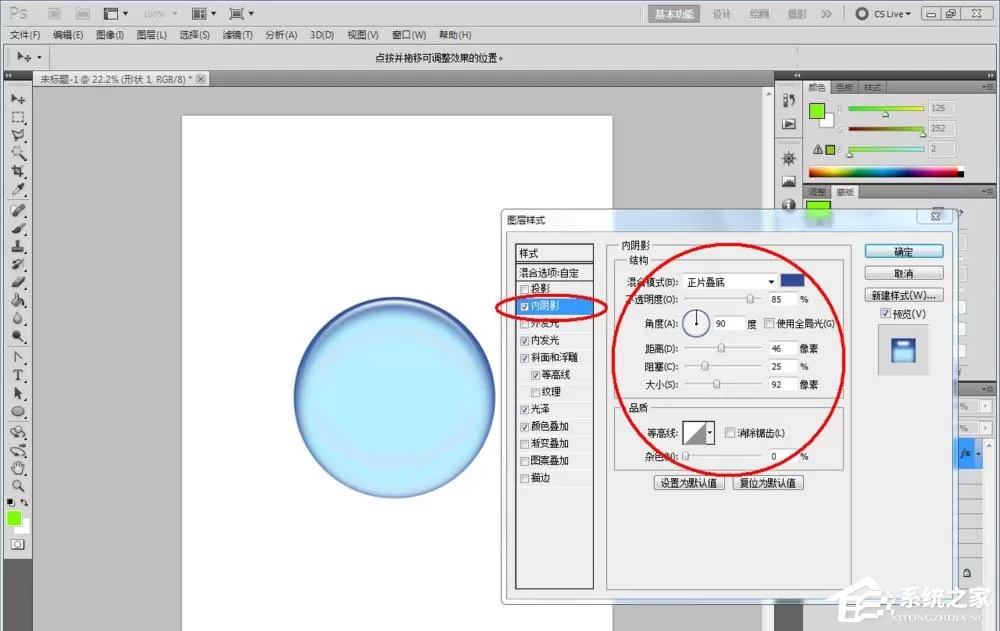Click the 距离 pixel value input field
1000x631 pixels.
pos(782,348)
